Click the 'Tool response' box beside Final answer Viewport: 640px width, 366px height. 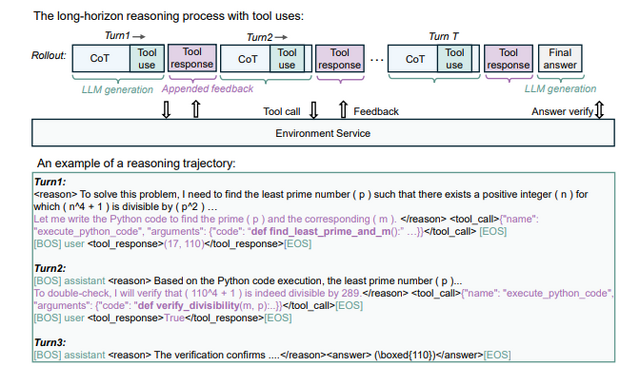[508, 59]
